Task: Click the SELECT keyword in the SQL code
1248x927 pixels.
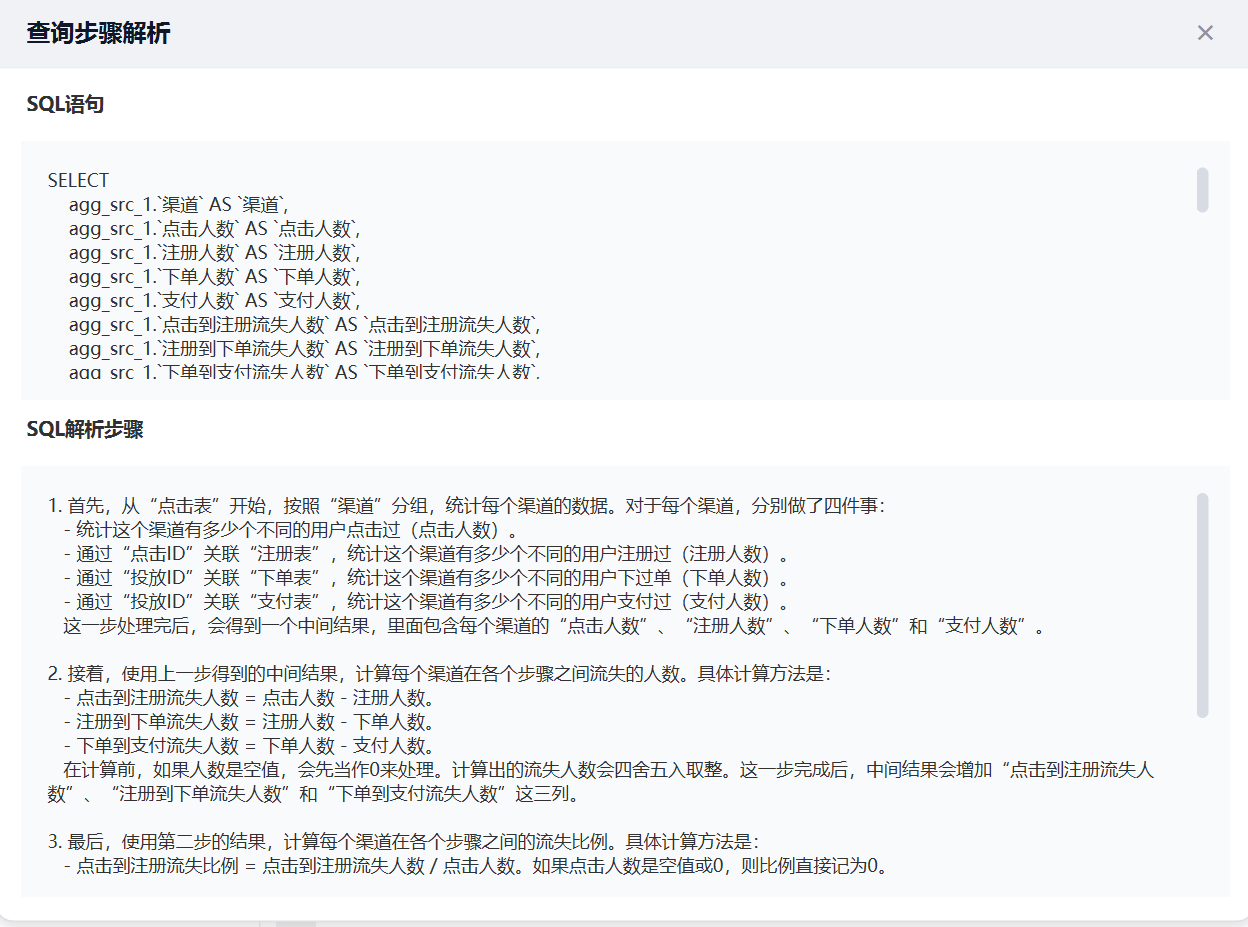Action: click(78, 181)
